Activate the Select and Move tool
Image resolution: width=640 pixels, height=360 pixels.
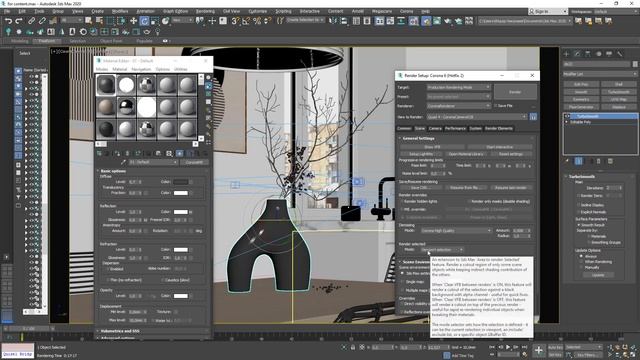tap(133, 20)
